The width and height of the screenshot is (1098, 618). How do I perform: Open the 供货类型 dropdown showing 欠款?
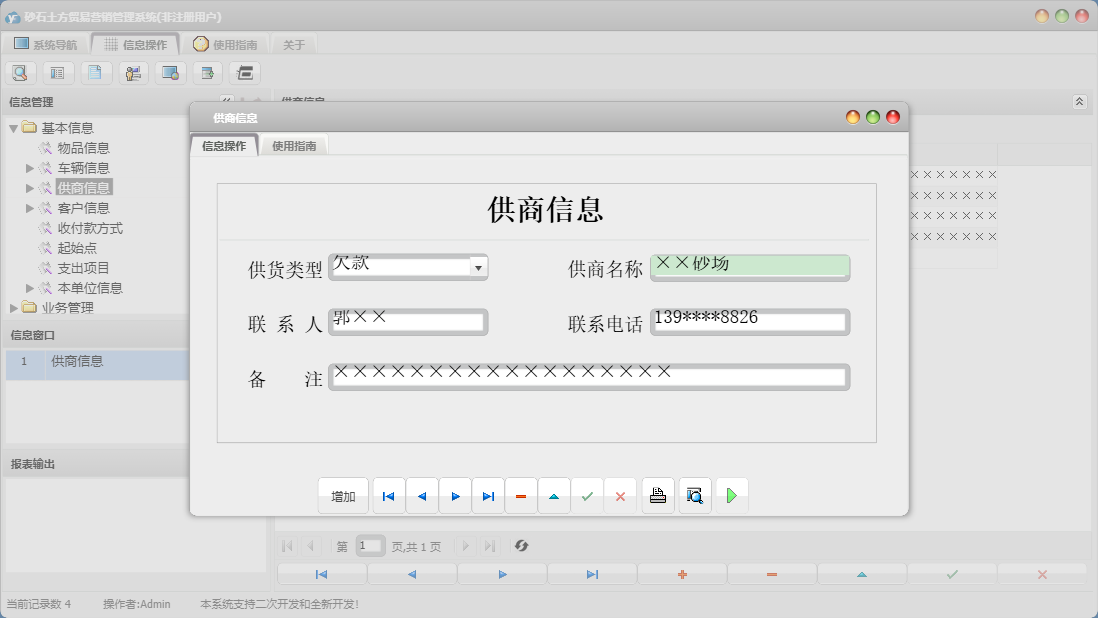point(479,267)
